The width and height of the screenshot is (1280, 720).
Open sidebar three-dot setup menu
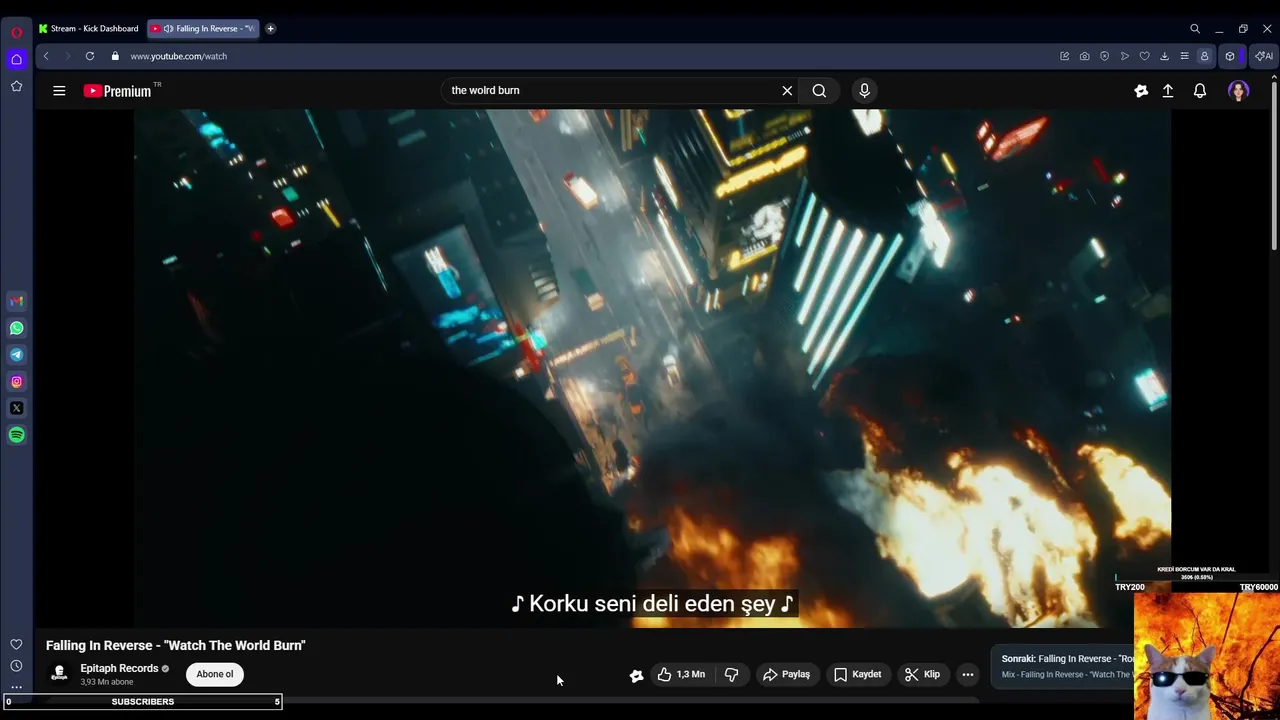pos(16,687)
